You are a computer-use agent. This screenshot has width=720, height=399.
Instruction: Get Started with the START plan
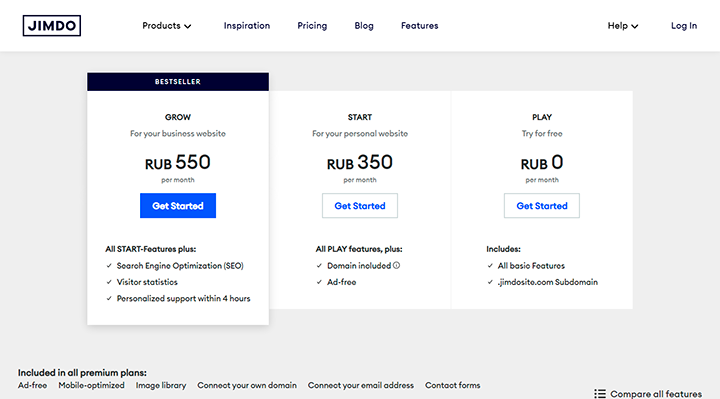360,206
